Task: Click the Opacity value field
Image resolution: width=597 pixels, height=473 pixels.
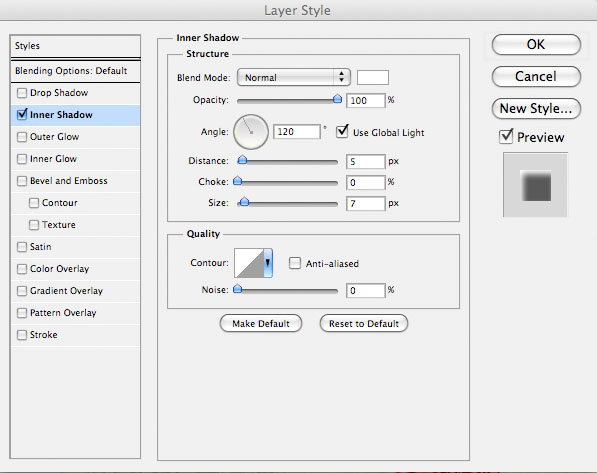Action: (x=366, y=101)
